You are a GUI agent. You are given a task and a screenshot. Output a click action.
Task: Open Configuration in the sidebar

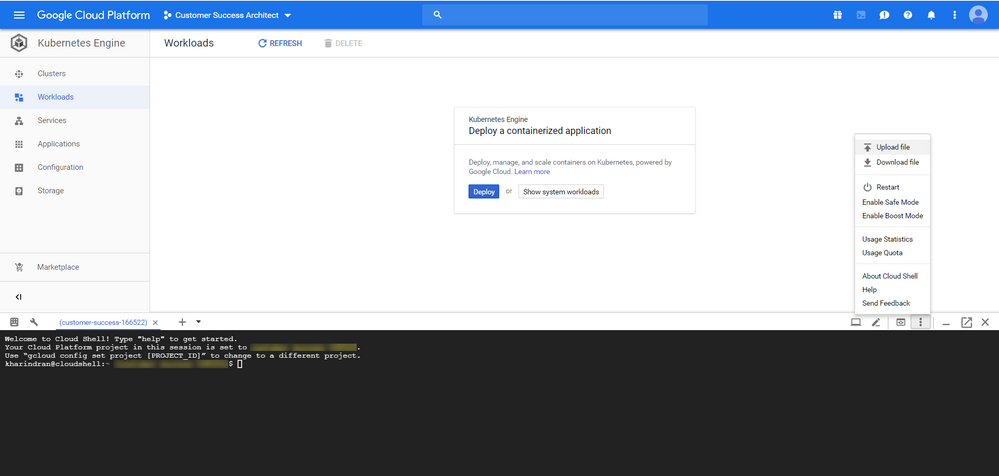coord(75,167)
